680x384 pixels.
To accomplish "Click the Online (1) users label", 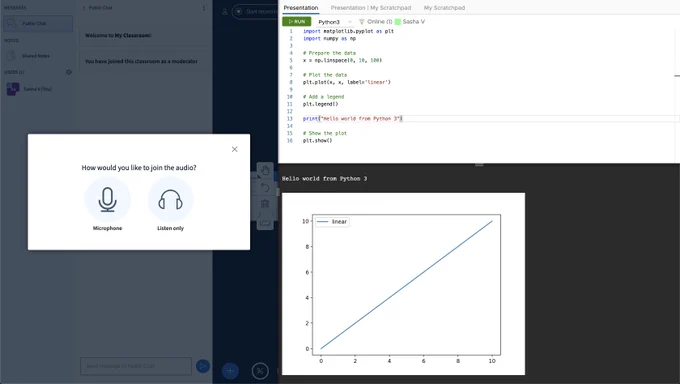I will [x=379, y=22].
